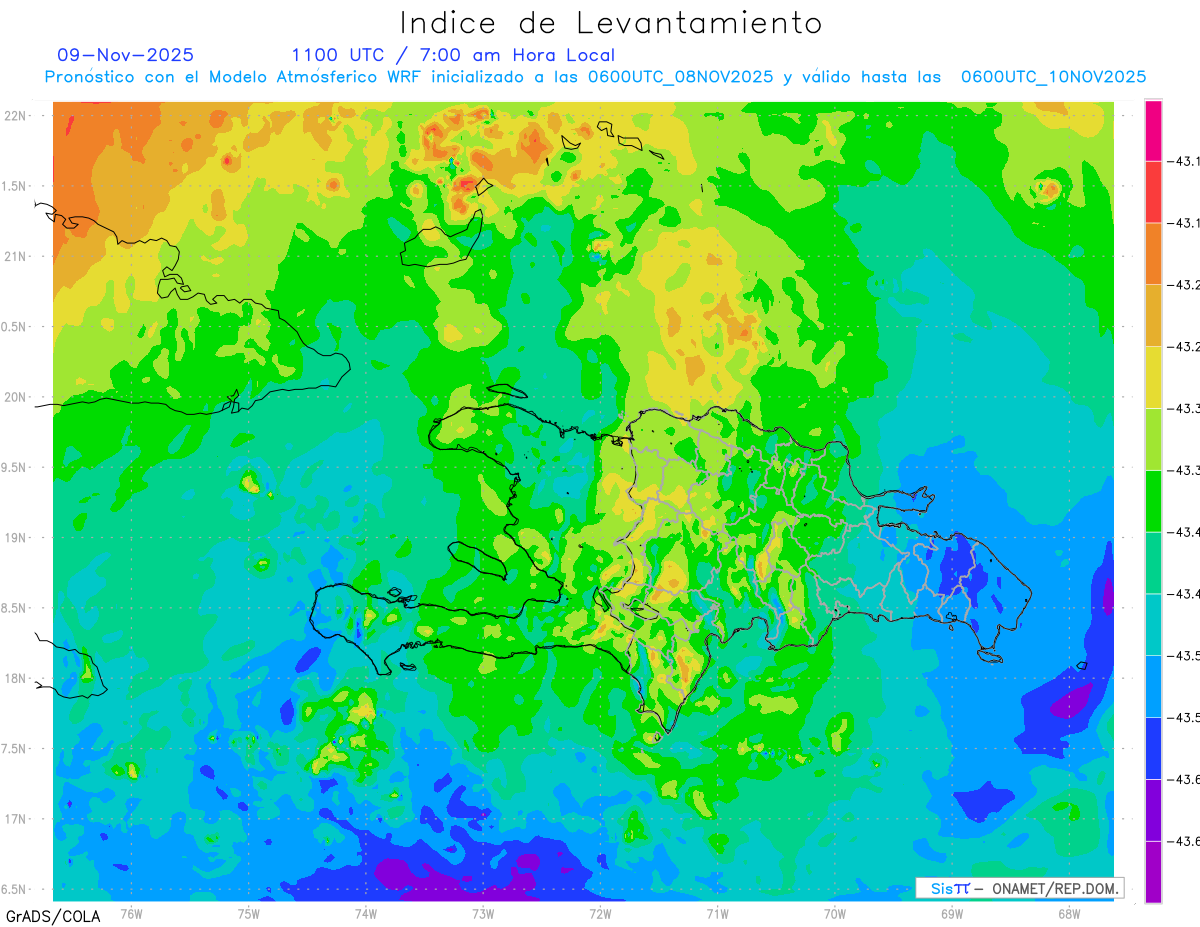Click the 'Indice de Levantamiento' title
Viewport: 1200px width, 927px height.
coord(611,22)
